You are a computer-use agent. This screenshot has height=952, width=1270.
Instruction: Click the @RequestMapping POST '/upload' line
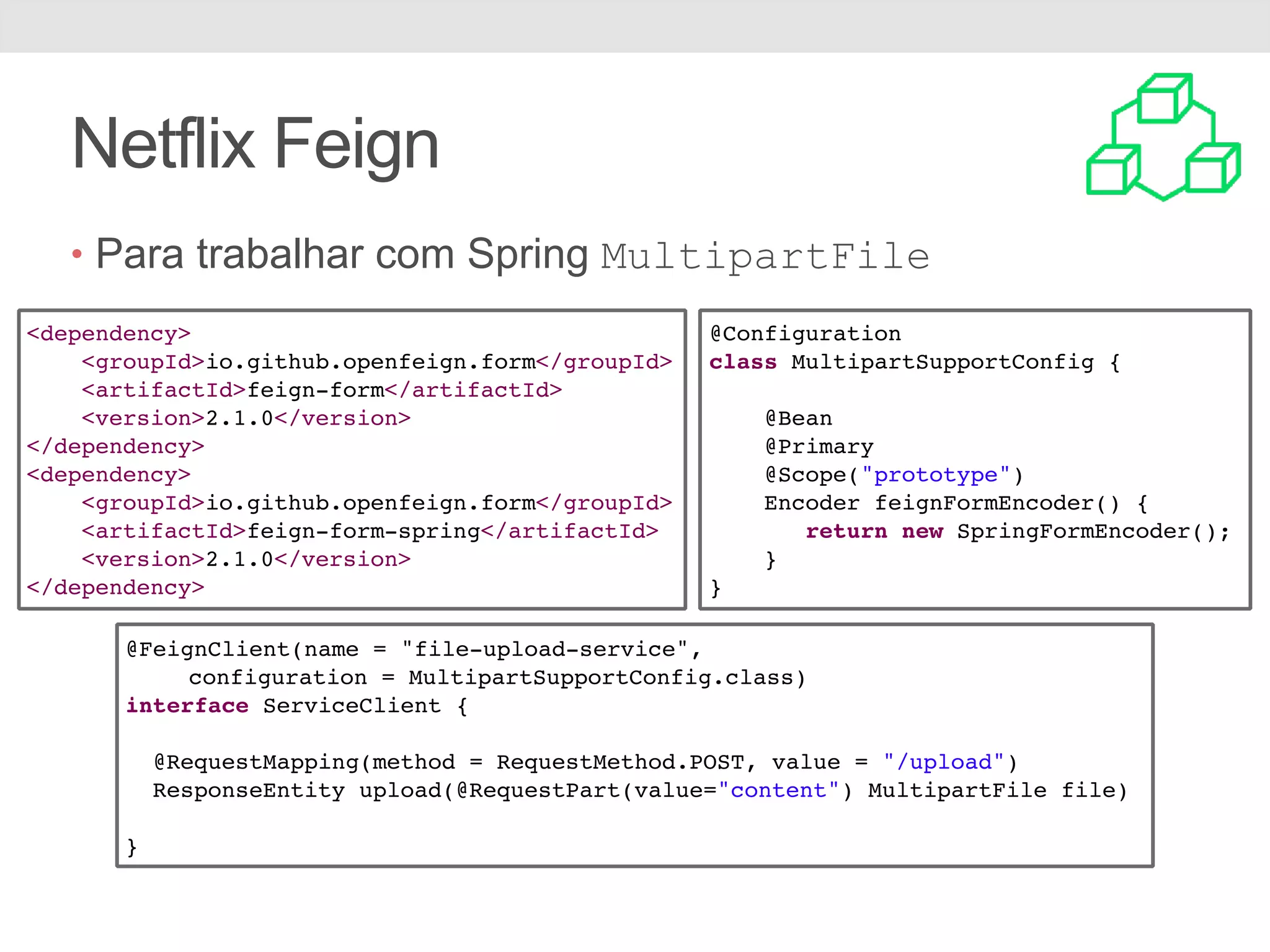(x=585, y=762)
